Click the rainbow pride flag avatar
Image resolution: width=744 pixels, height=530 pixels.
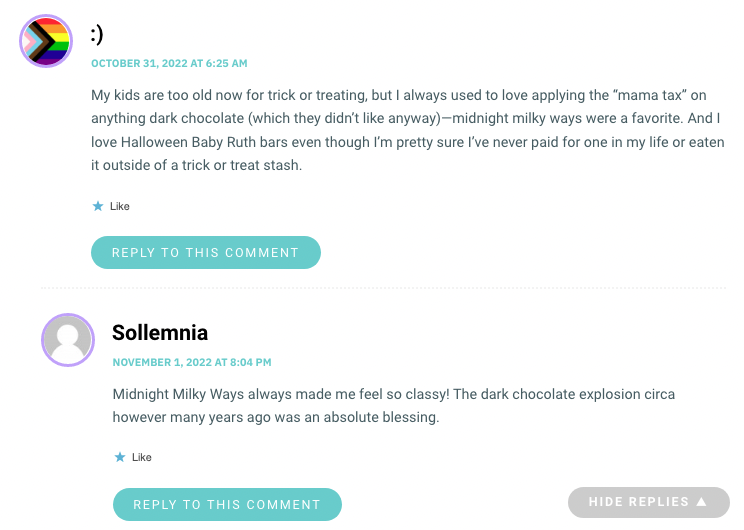[46, 41]
